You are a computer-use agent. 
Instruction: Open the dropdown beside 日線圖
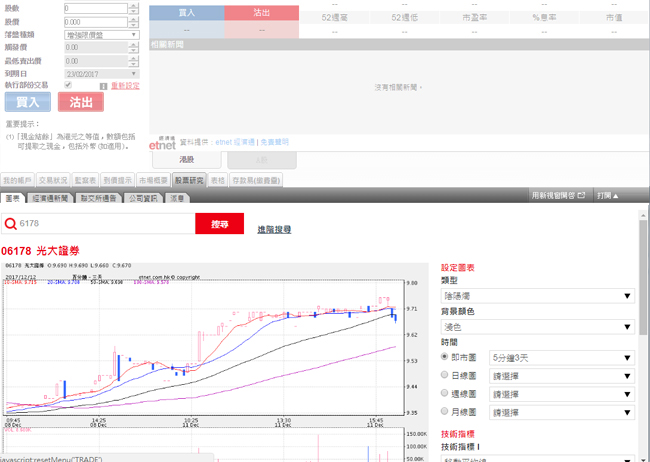[x=562, y=376]
